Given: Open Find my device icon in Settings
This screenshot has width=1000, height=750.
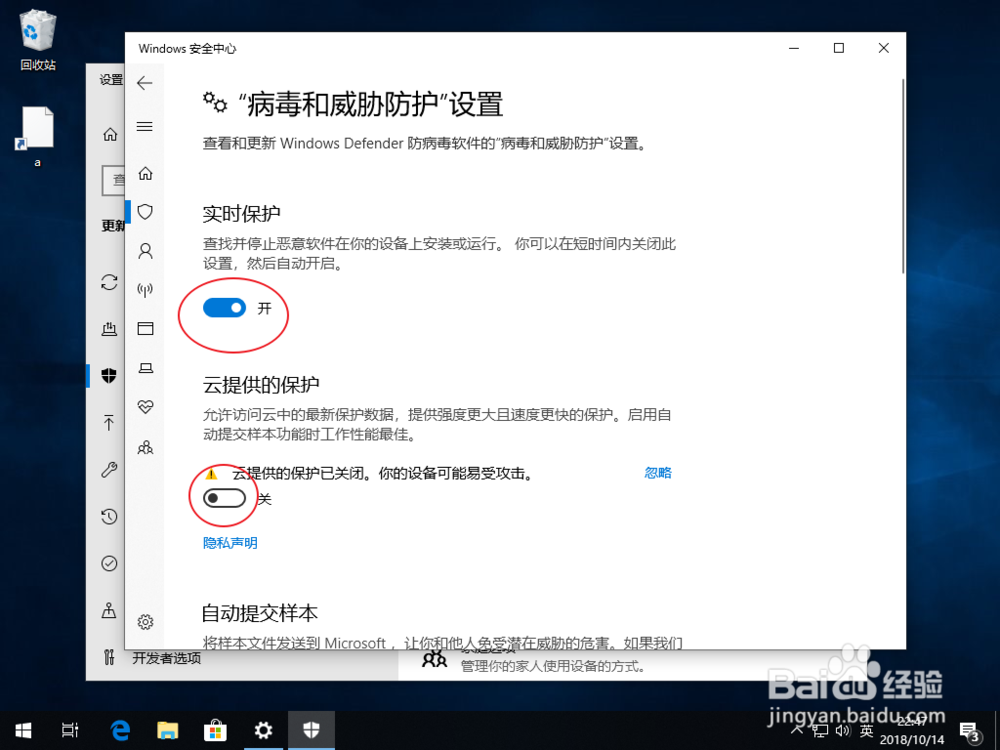Looking at the screenshot, I should (109, 610).
